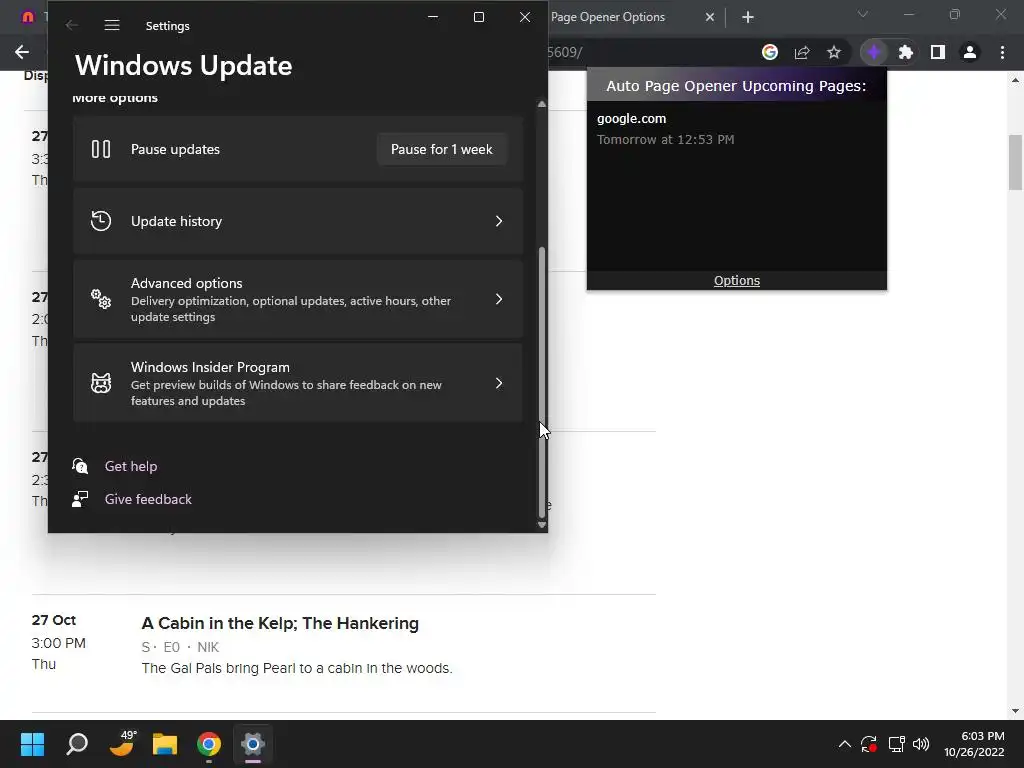Bookmark this page with the star icon
Viewport: 1024px width, 768px height.
coord(834,52)
